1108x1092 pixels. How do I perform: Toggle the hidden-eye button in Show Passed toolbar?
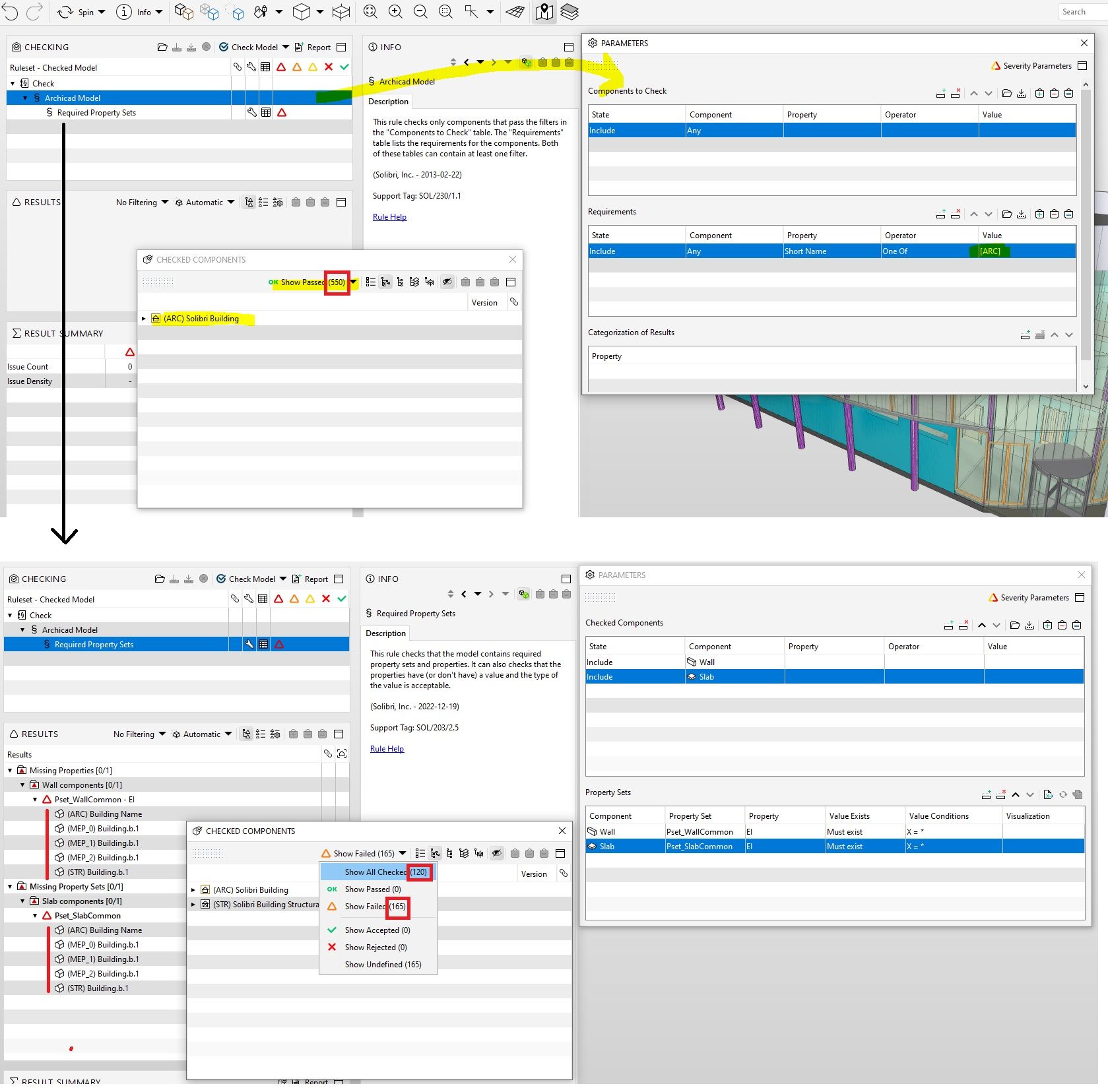(x=447, y=282)
